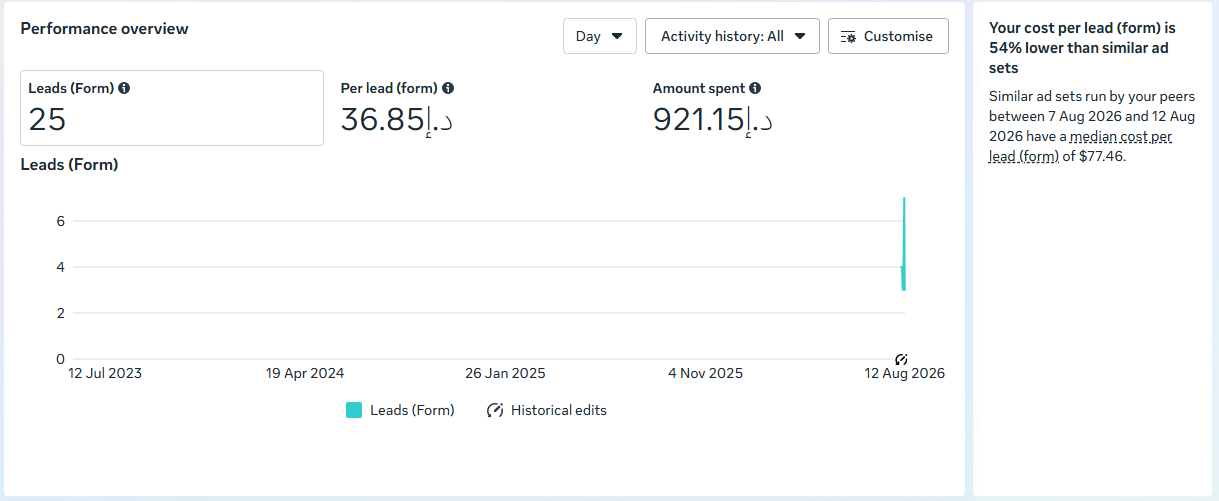Click the Leads (Form) chart title
Image resolution: width=1219 pixels, height=501 pixels.
coord(69,164)
